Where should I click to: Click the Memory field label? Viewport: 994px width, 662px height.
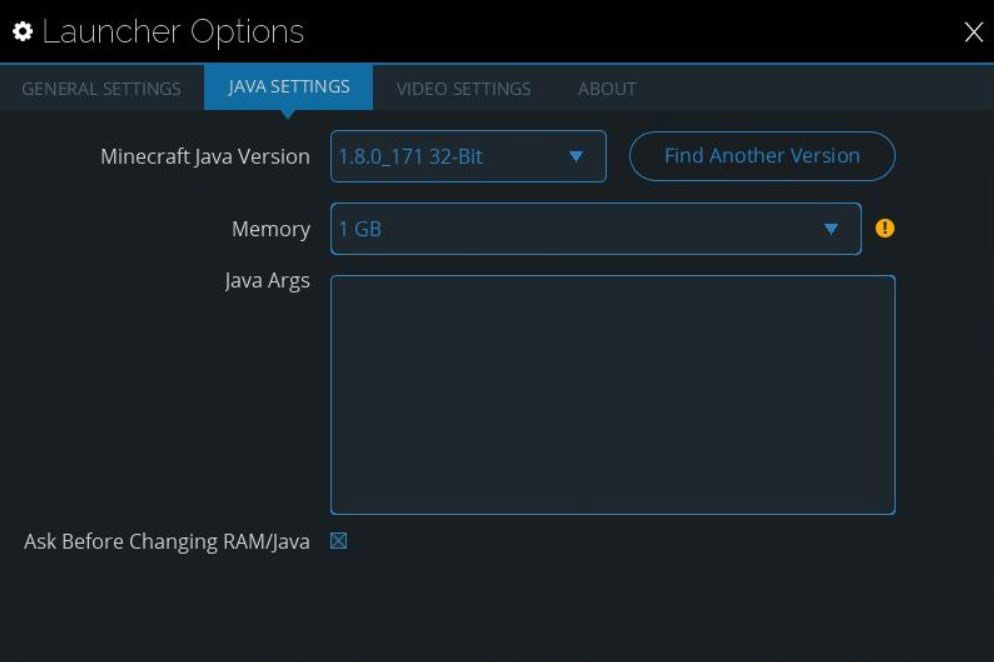pos(271,229)
